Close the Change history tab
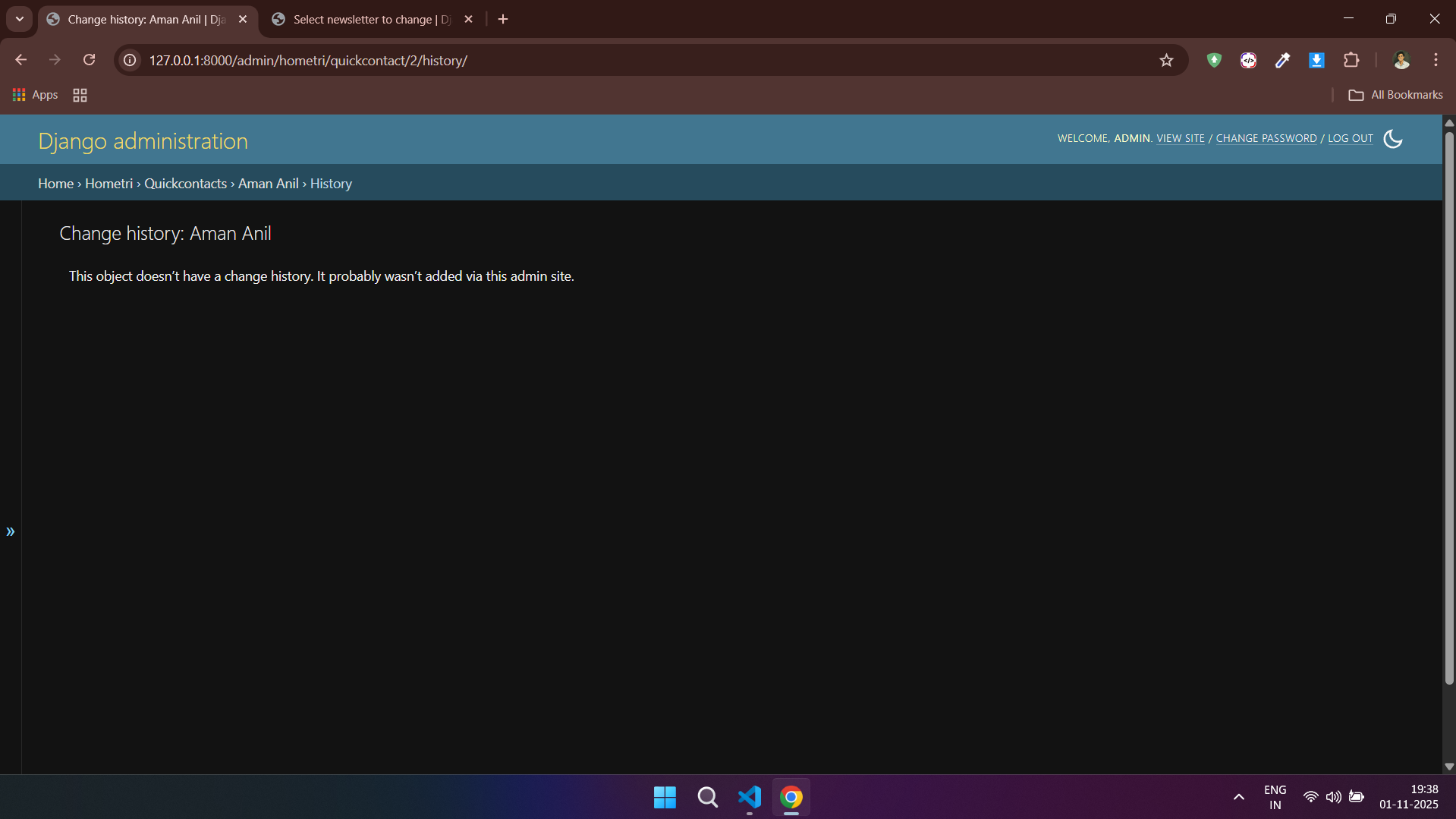This screenshot has height=819, width=1456. [x=243, y=20]
